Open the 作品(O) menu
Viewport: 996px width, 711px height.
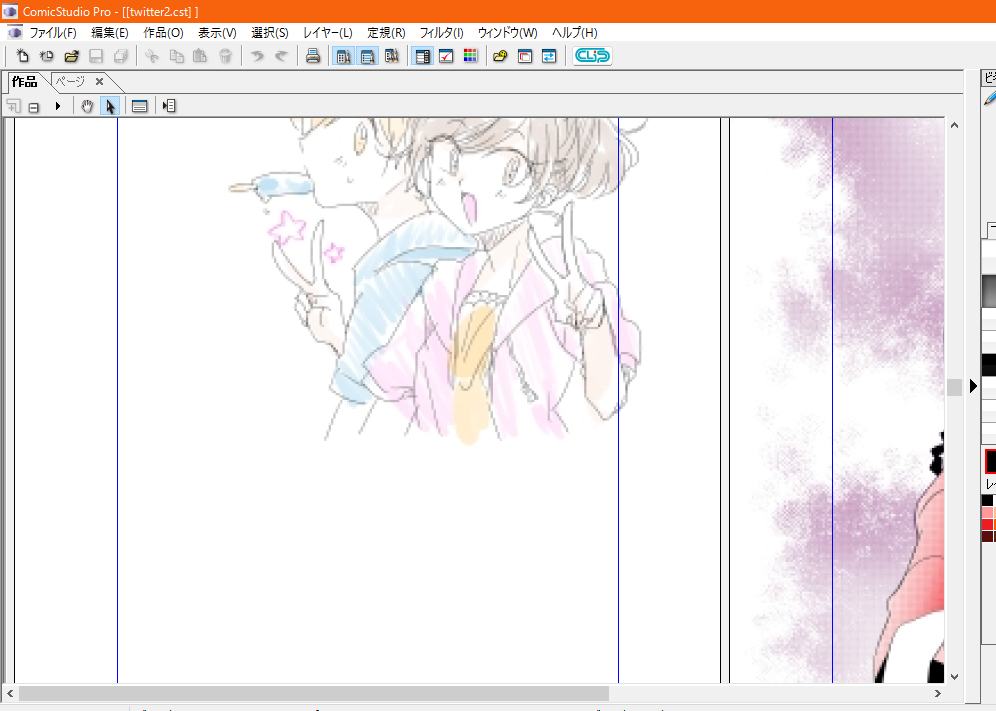coord(163,32)
